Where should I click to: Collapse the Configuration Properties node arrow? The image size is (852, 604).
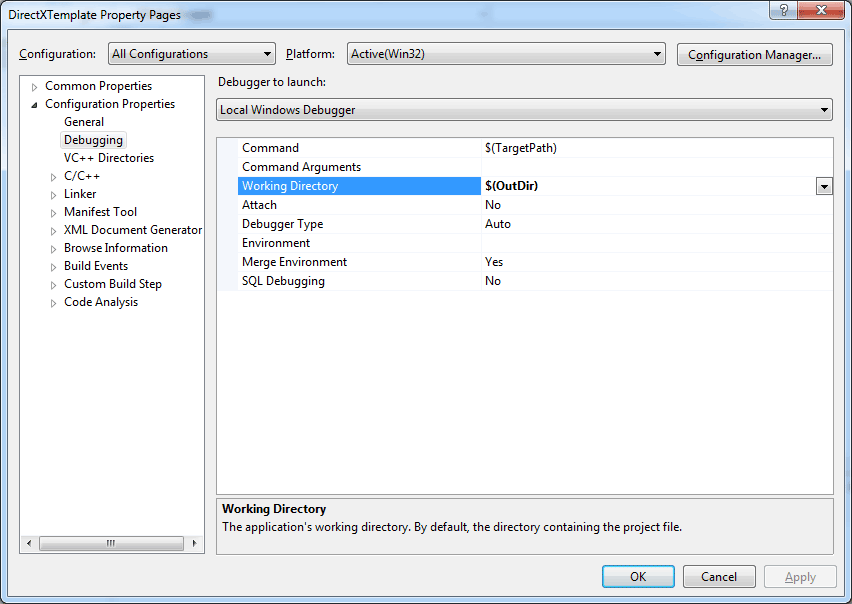(34, 105)
